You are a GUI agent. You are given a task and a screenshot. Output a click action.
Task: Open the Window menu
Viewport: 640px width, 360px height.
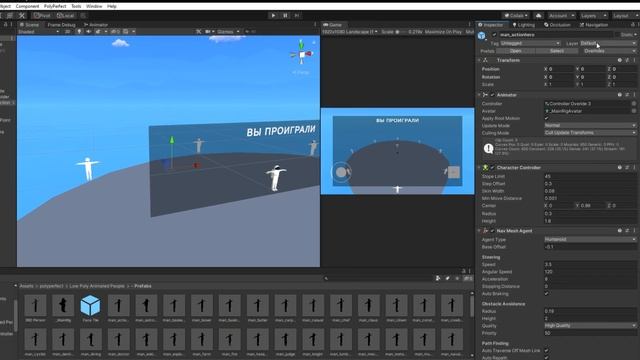pos(94,6)
